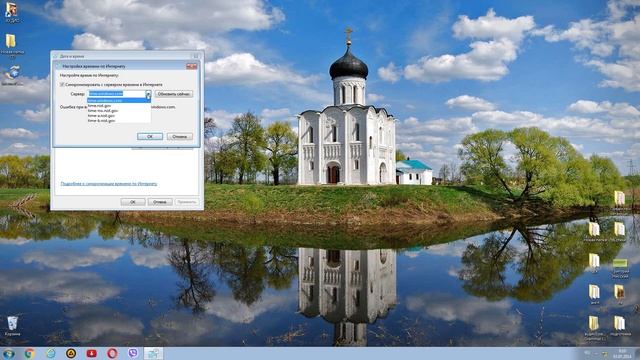Confirm Internet time settings with OK
This screenshot has width=640, height=360.
[x=150, y=137]
